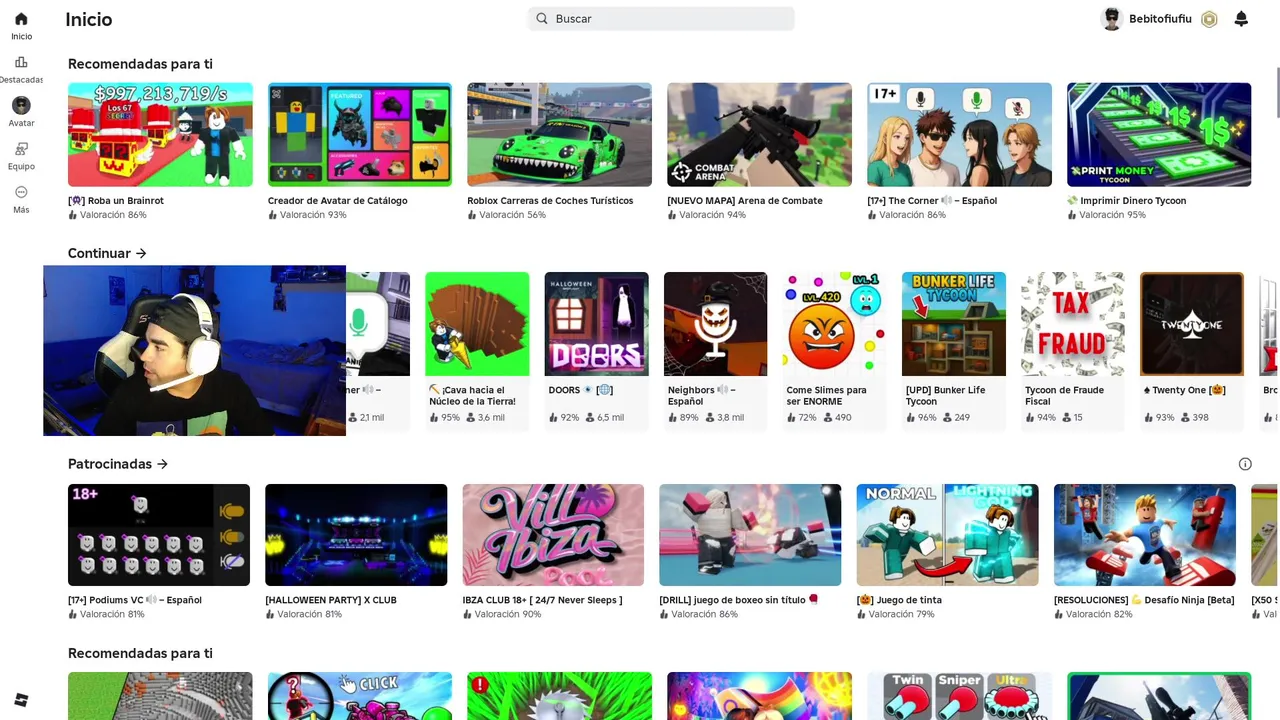1280x720 pixels.
Task: Open The Corner Español game thumbnail
Action: [959, 135]
